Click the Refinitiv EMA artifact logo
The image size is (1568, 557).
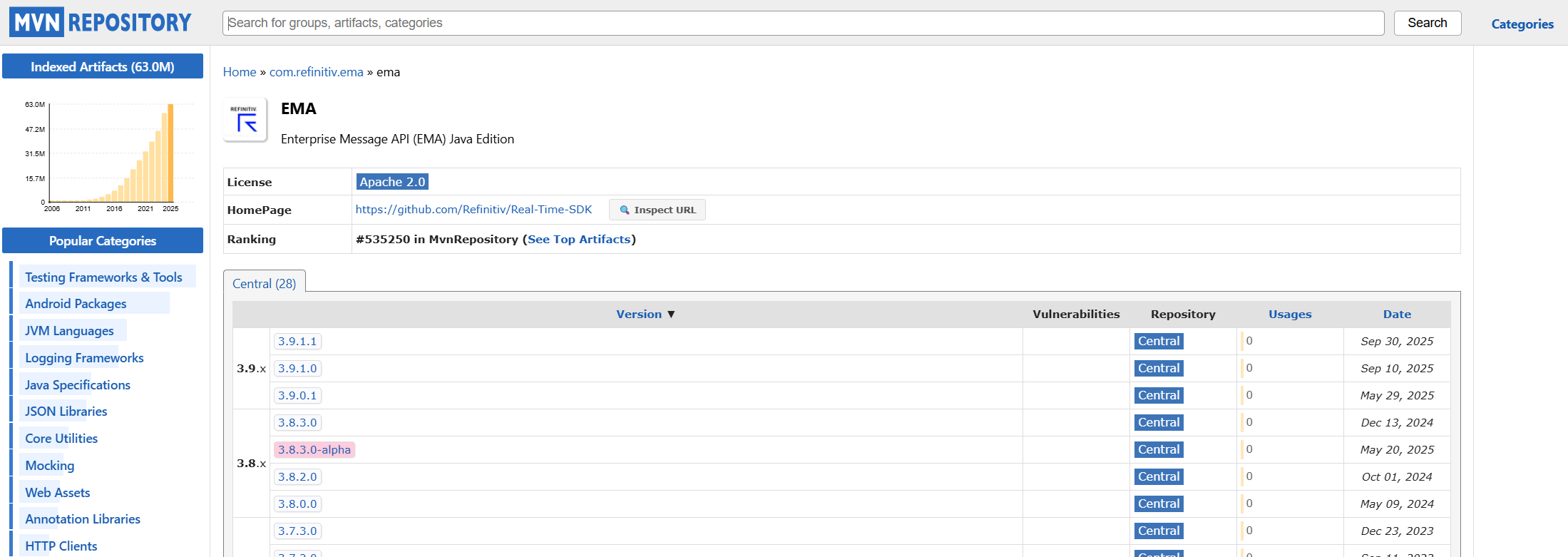pyautogui.click(x=245, y=119)
